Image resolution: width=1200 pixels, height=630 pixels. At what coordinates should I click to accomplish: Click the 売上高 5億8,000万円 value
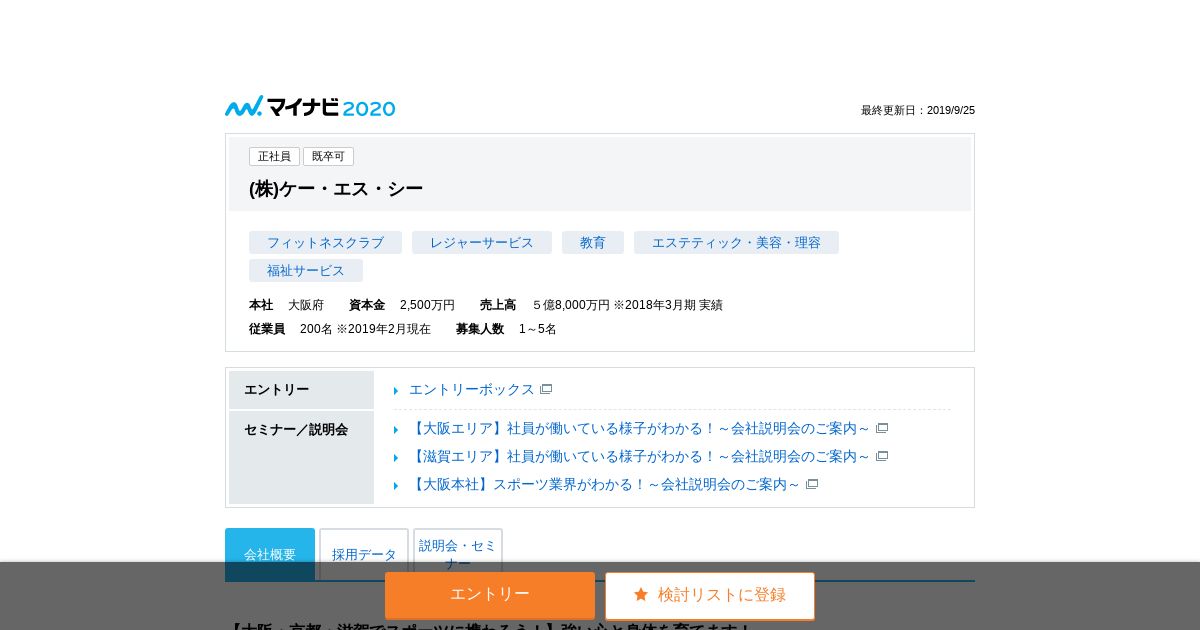[x=627, y=305]
